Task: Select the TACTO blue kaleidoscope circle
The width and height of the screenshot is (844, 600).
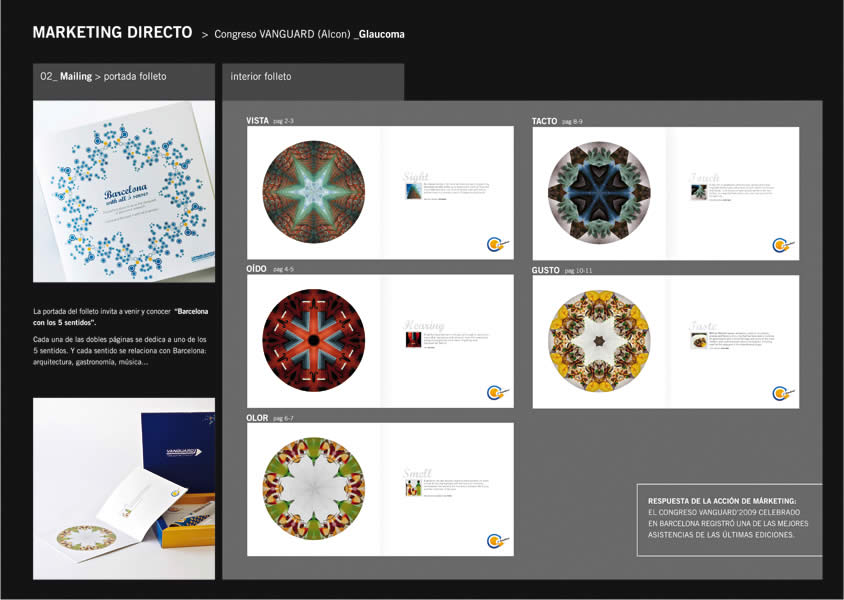Action: [x=599, y=193]
